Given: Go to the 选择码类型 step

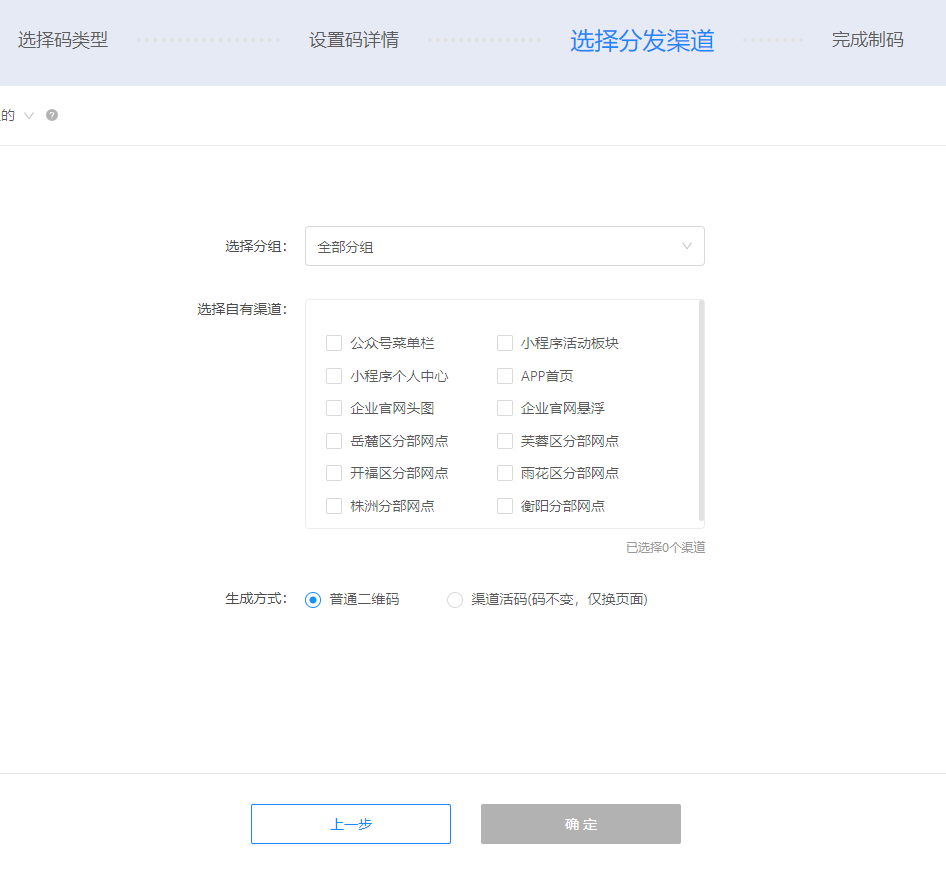Looking at the screenshot, I should [63, 40].
